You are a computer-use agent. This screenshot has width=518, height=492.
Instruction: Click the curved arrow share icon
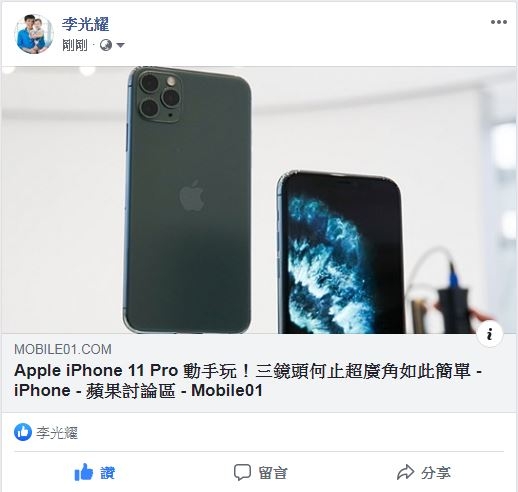405,472
